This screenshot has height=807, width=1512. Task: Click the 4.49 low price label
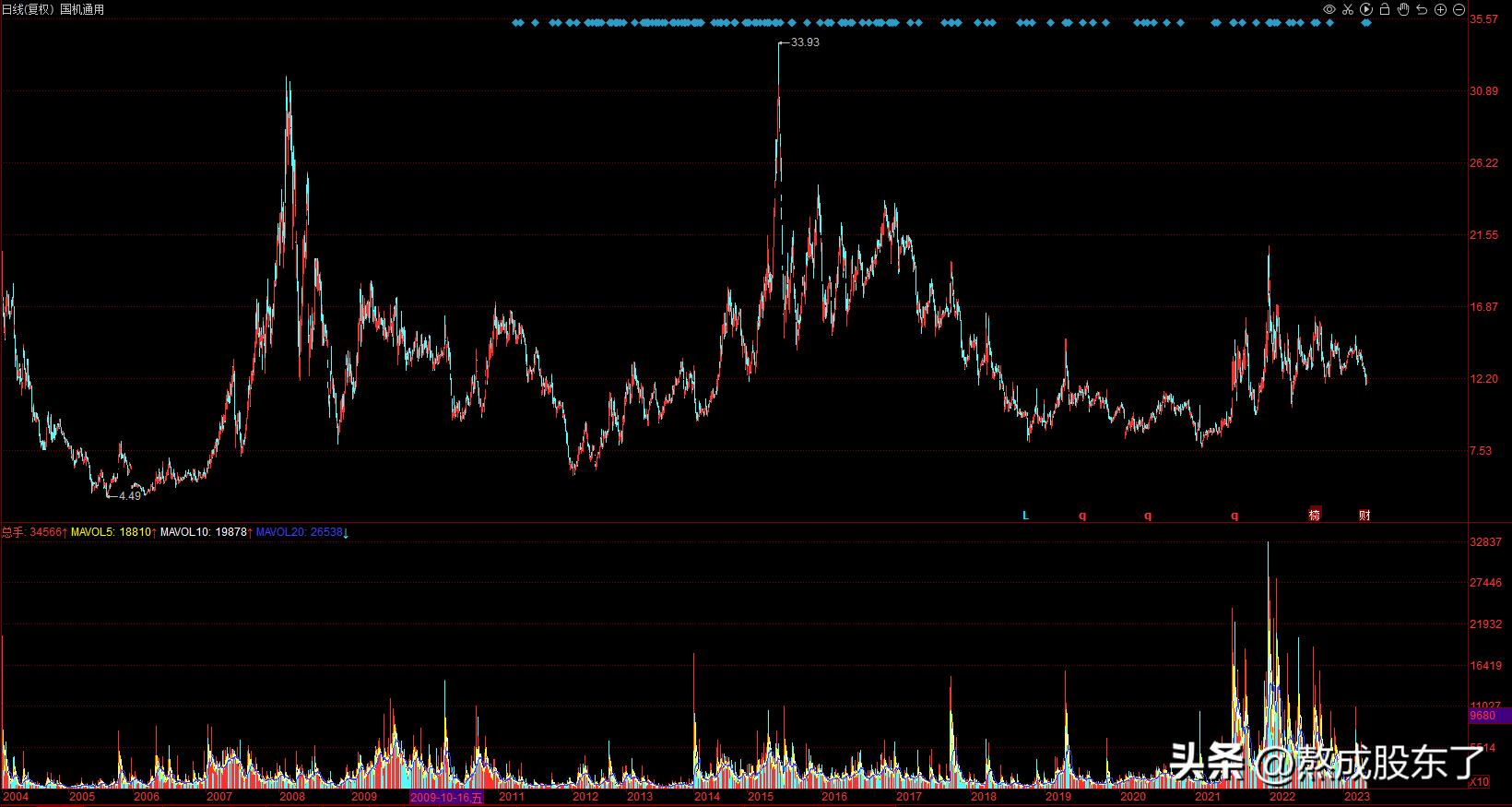point(130,496)
